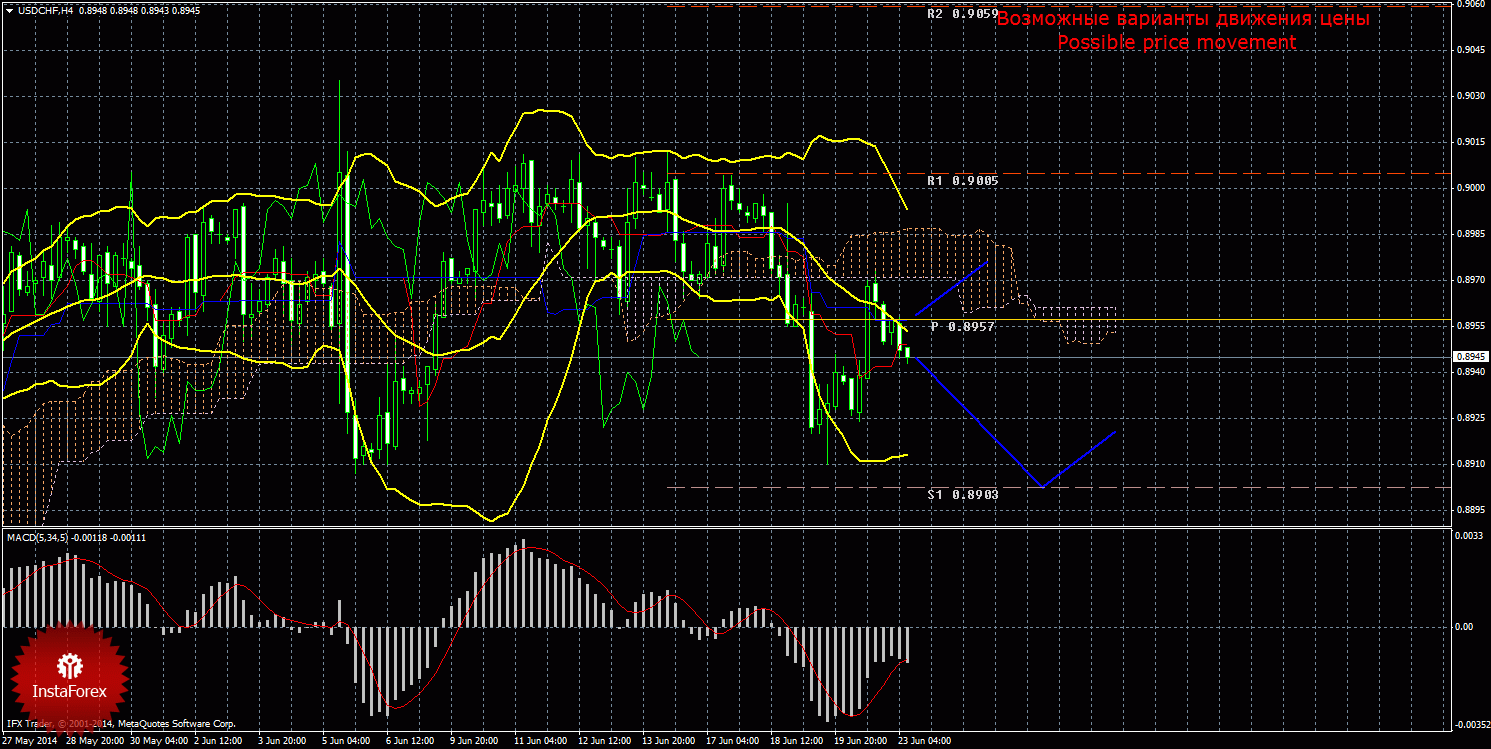Click the S1 0.8903 support label
Viewport: 1491px width, 749px height.
pos(962,494)
